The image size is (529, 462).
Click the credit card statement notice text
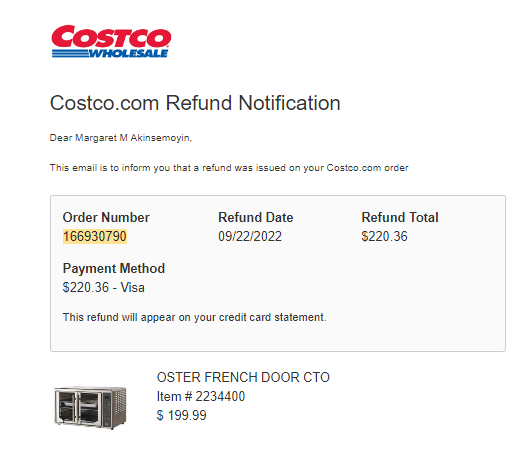[x=194, y=317]
